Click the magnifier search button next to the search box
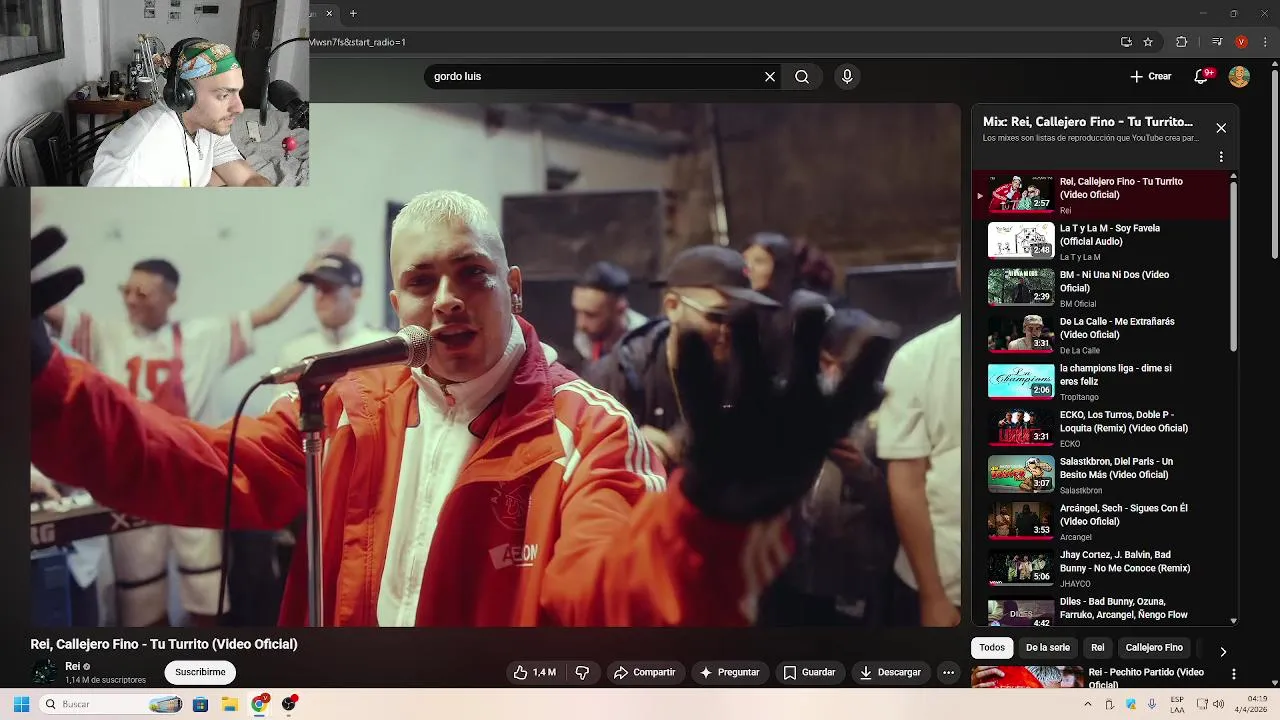Viewport: 1280px width, 720px height. click(x=802, y=76)
